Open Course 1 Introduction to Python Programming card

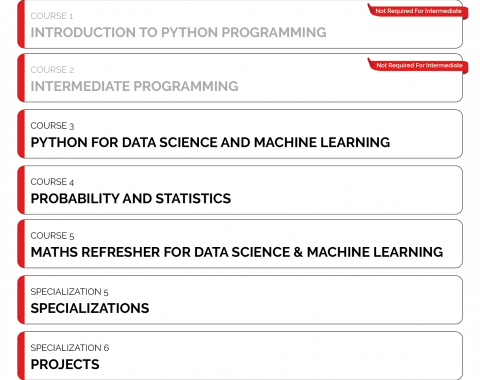pos(240,24)
